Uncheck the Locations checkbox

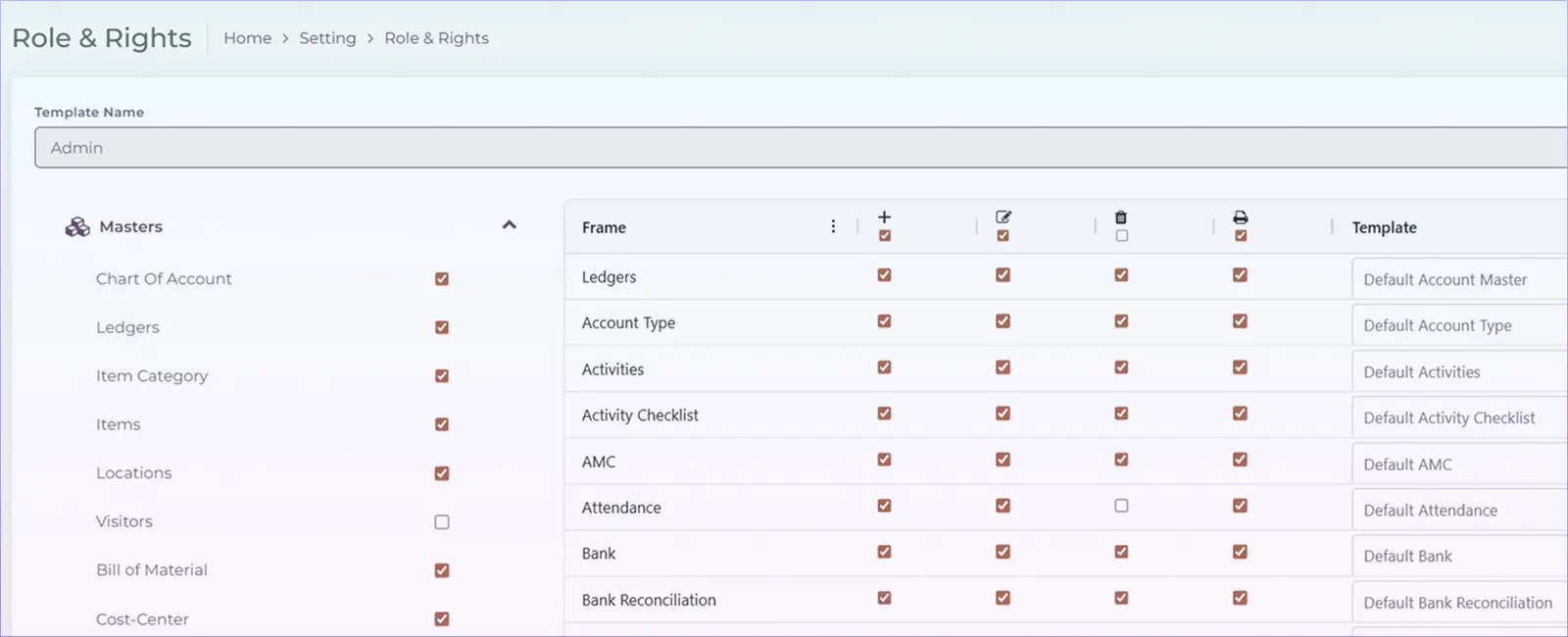coord(442,473)
